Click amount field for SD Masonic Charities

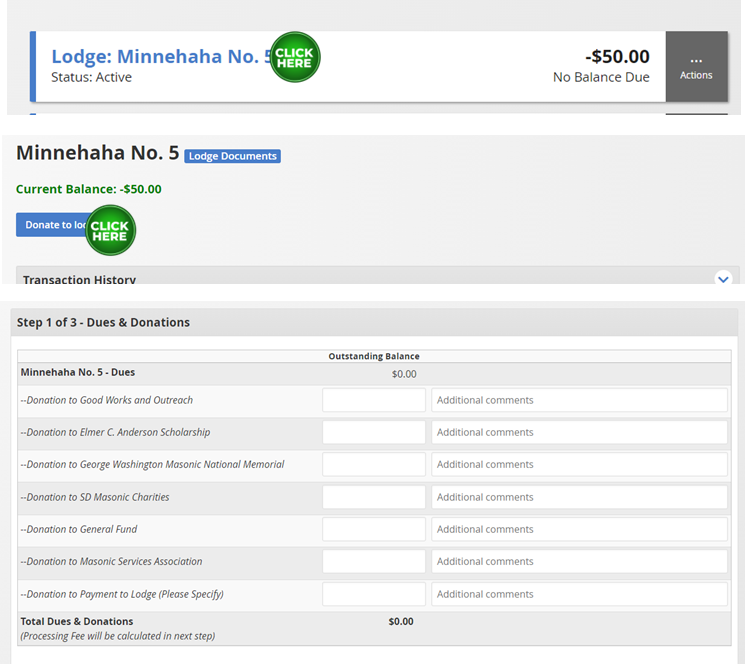373,497
